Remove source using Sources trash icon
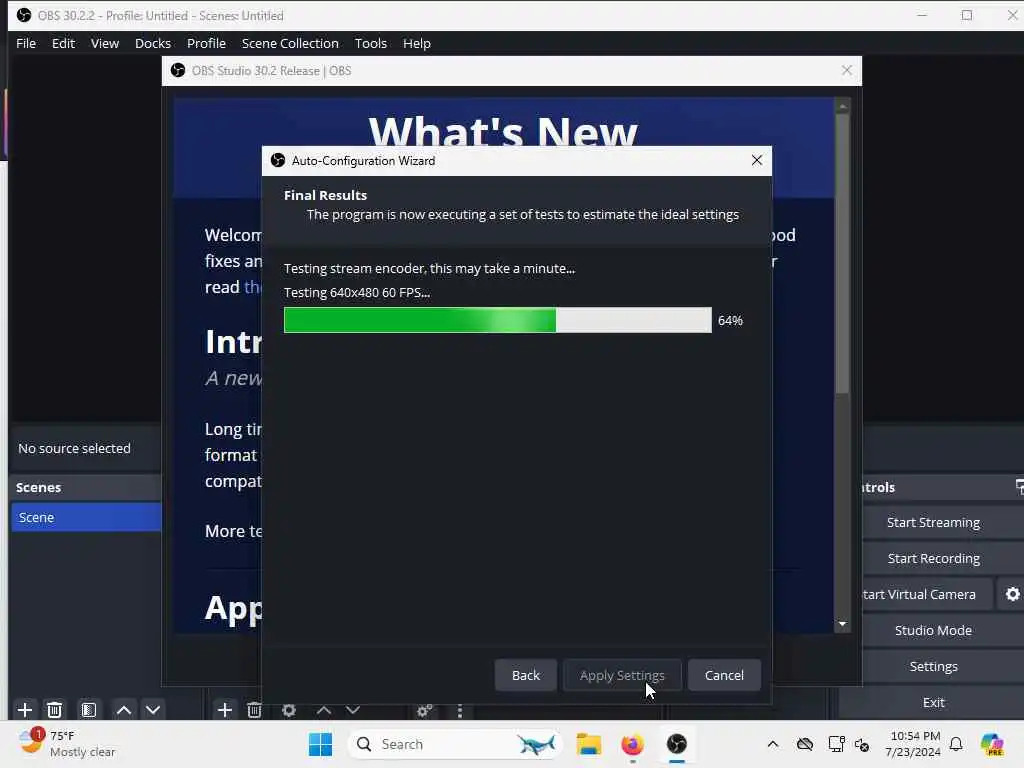 coord(254,710)
